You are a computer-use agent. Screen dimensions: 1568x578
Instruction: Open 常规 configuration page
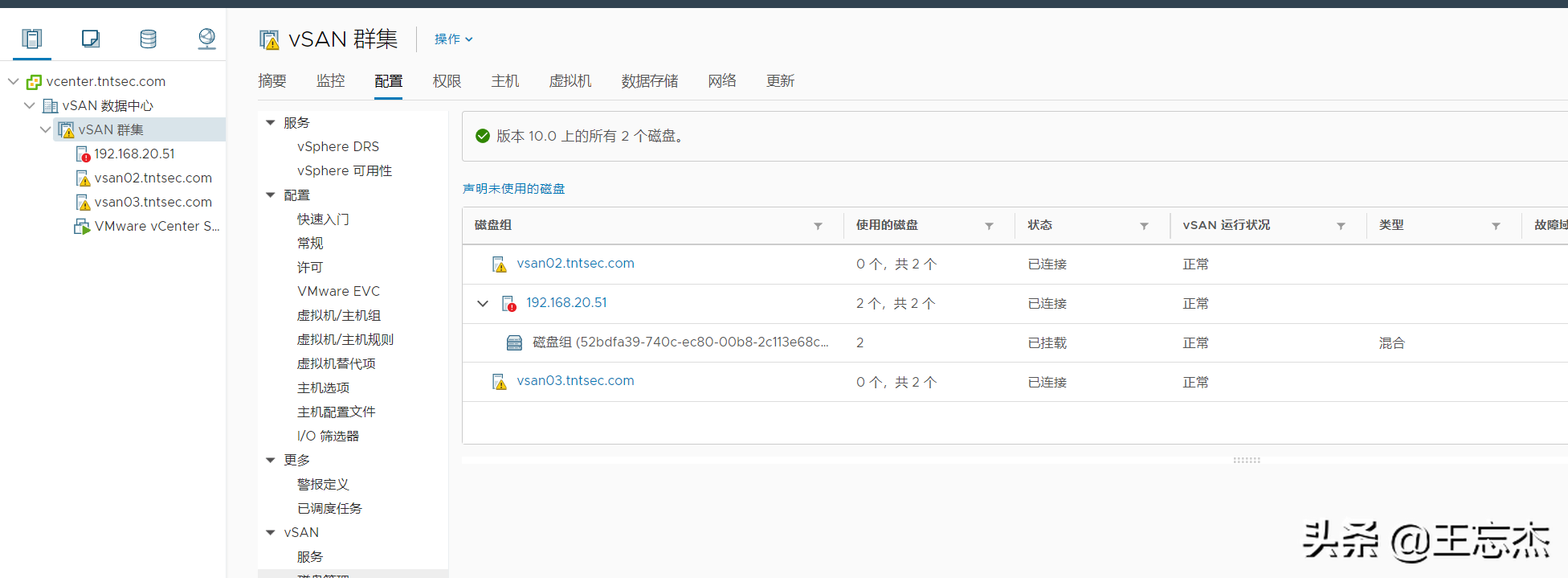(310, 243)
